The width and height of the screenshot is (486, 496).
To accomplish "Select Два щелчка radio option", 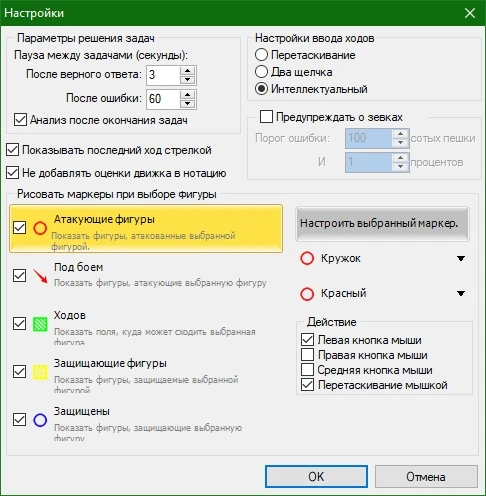I will pos(261,72).
